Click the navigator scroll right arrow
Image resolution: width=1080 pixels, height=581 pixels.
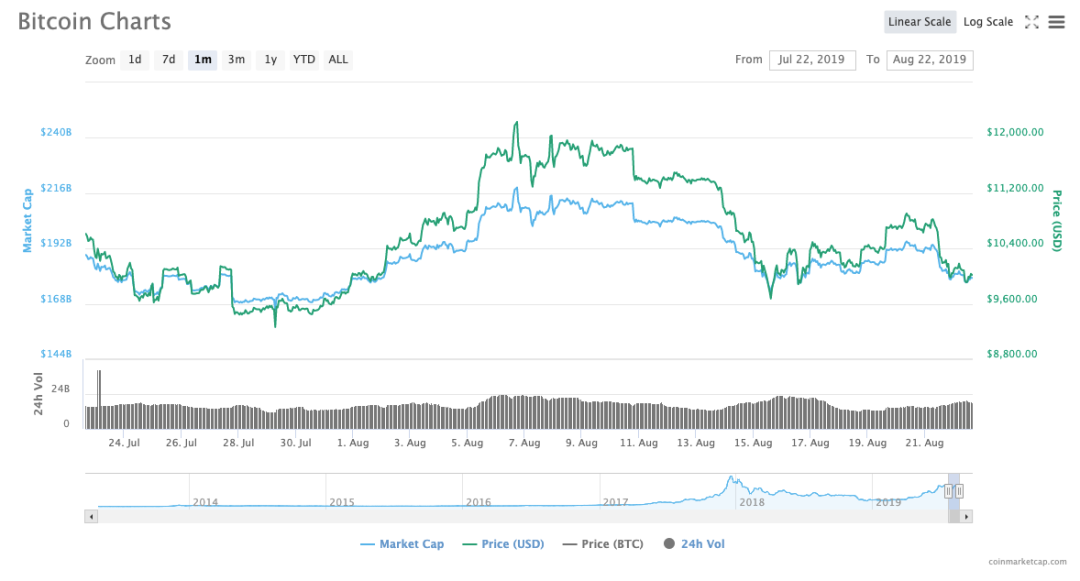[967, 517]
